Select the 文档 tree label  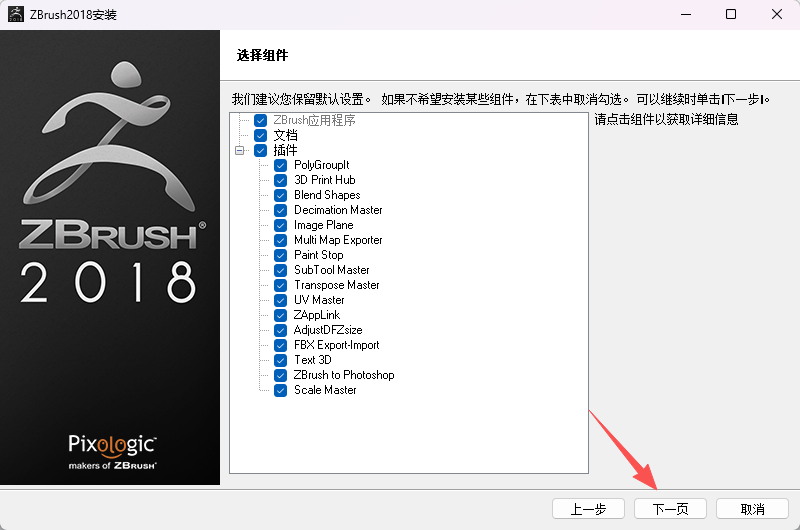pyautogui.click(x=285, y=135)
